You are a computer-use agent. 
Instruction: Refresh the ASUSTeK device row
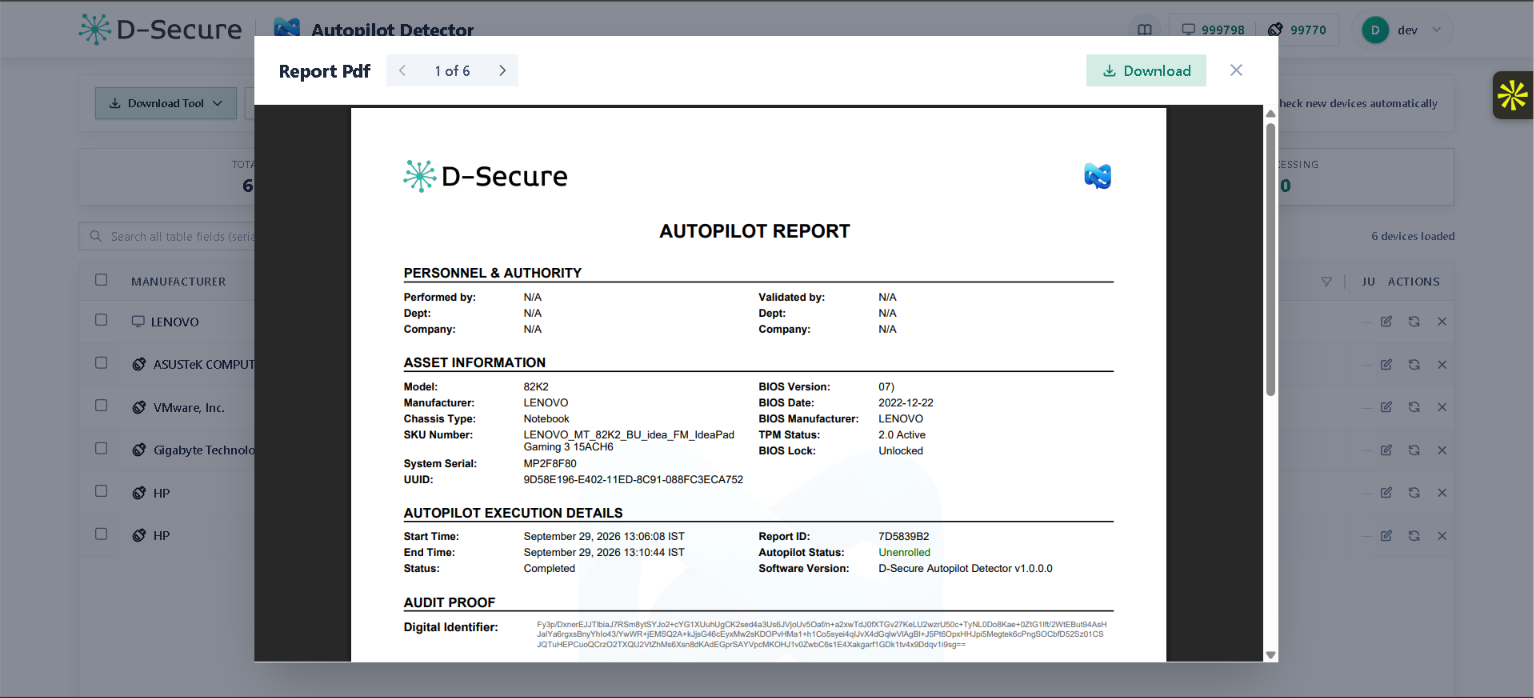point(1414,364)
